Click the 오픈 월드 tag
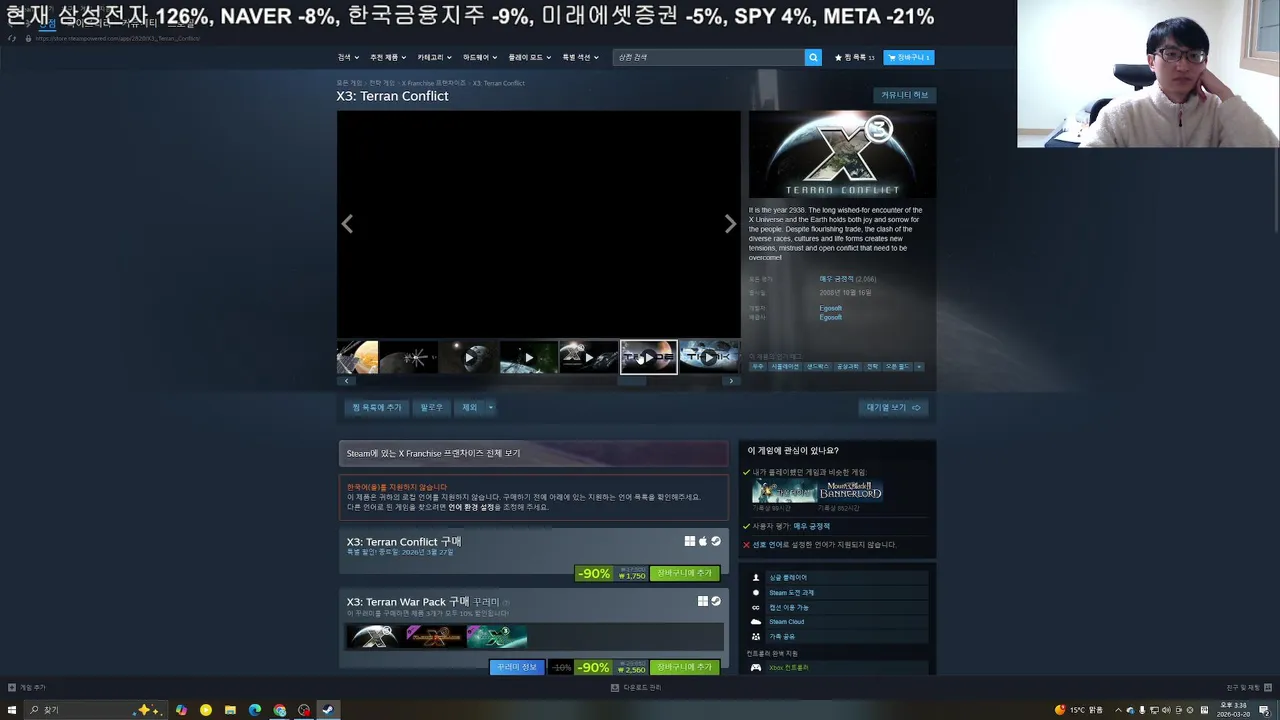1280x720 pixels. point(897,367)
